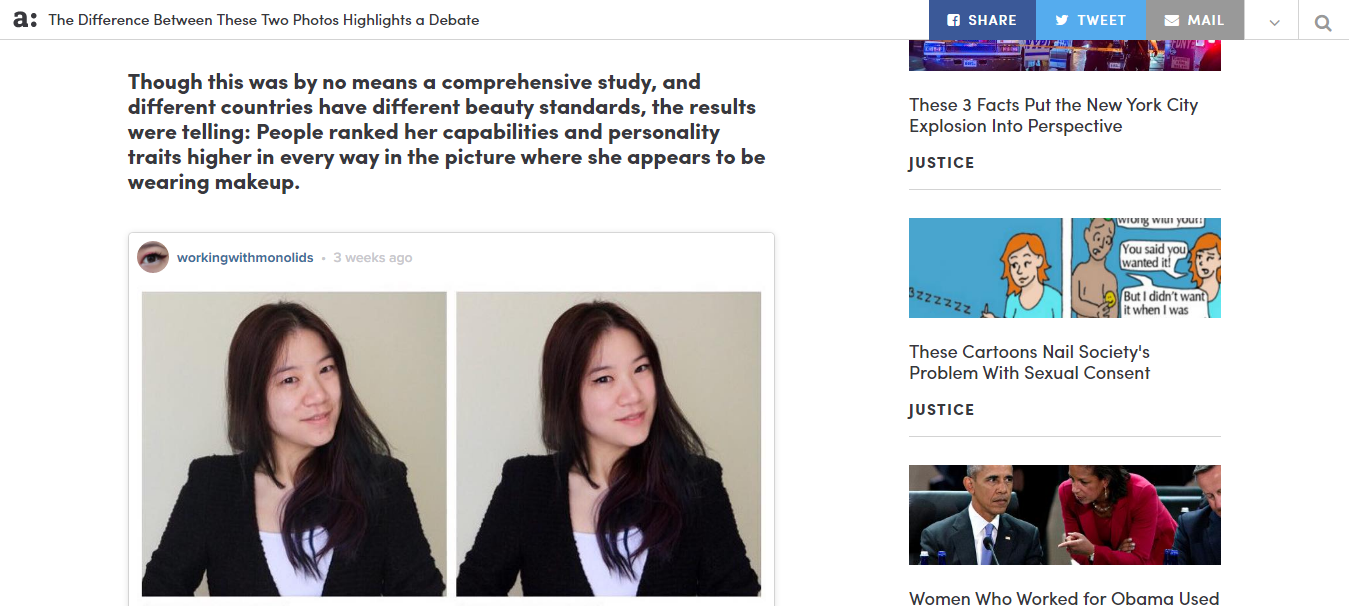The image size is (1349, 606).
Task: Click the workingwithmonolids avatar icon
Action: click(x=153, y=257)
